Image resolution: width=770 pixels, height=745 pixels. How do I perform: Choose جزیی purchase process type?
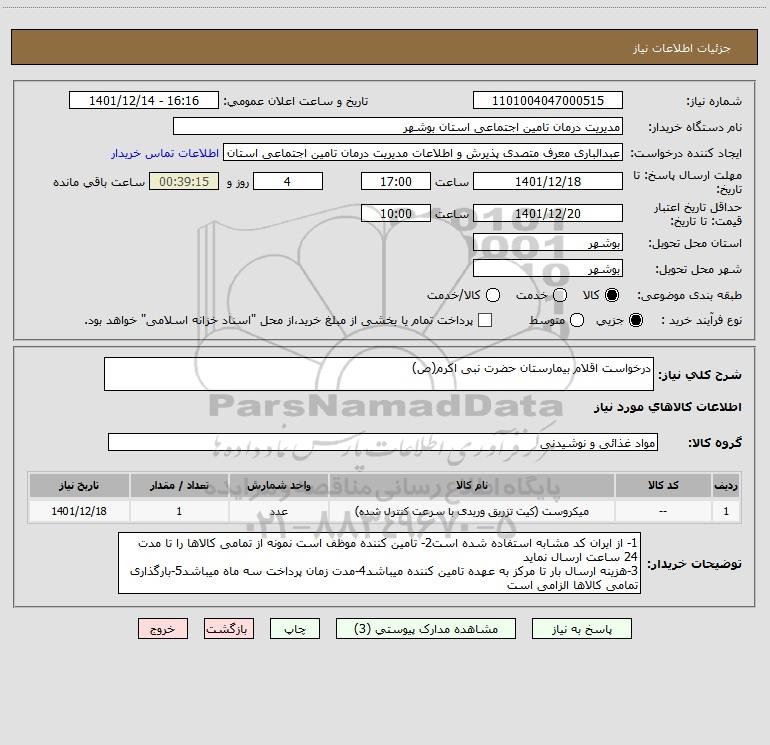(x=636, y=320)
